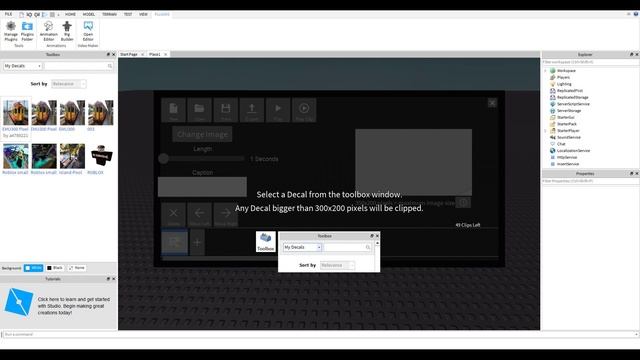Select Black background option in Toolbox

[55, 268]
